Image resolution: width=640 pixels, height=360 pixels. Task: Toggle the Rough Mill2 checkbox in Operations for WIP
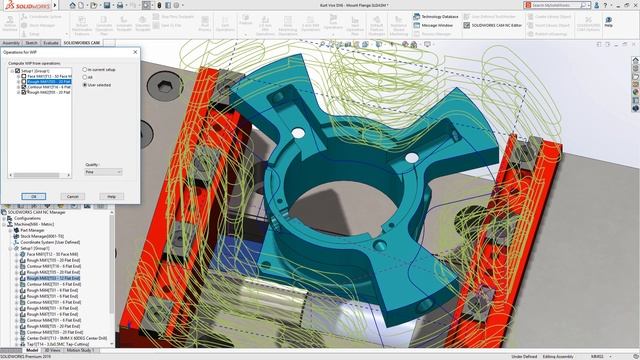pos(24,92)
